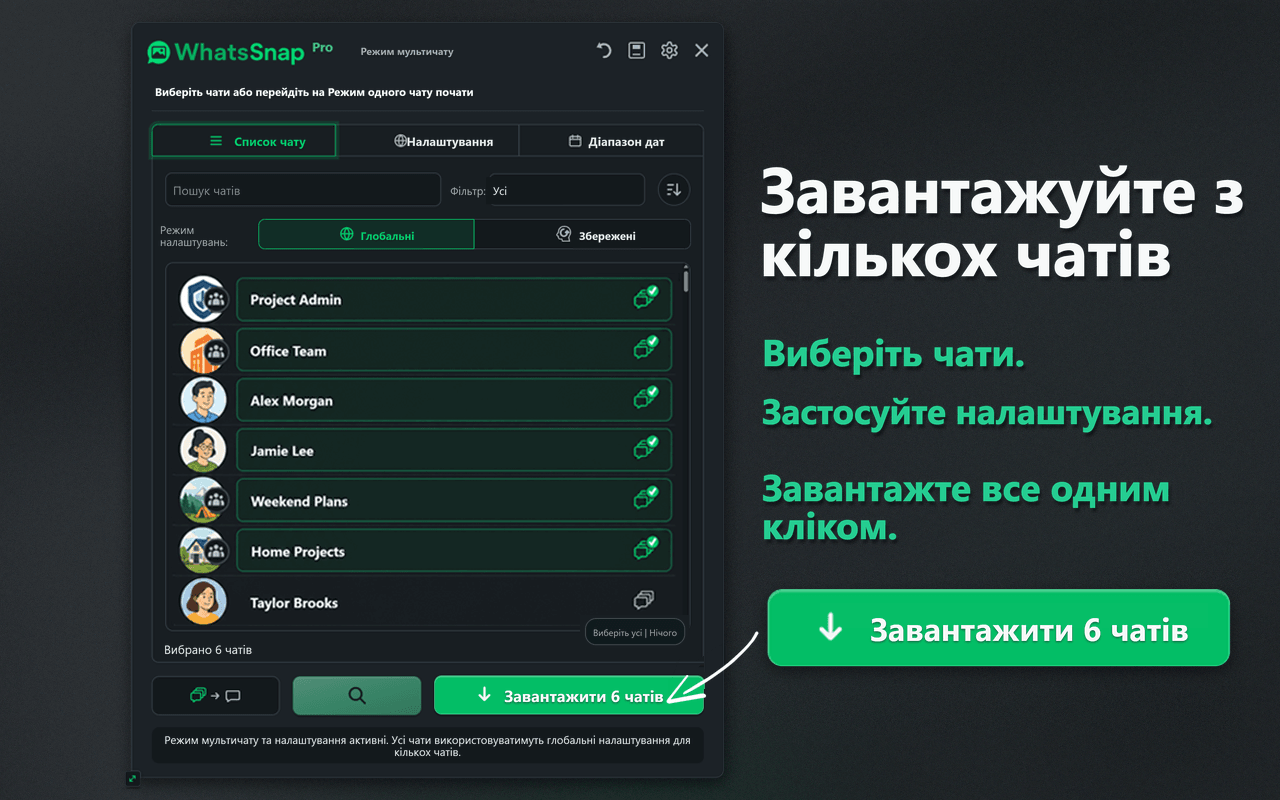The image size is (1280, 800).
Task: Open the Фільтр Усі dropdown
Action: pos(566,190)
